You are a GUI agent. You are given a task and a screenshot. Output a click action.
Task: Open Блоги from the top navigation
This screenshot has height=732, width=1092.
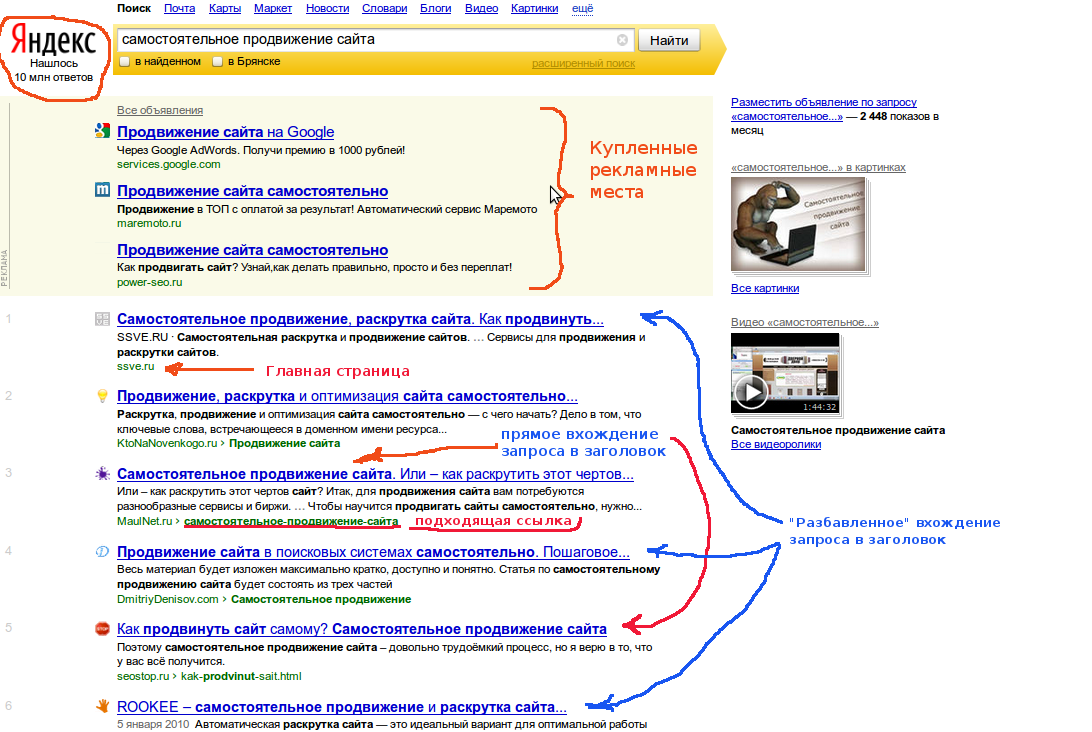435,8
